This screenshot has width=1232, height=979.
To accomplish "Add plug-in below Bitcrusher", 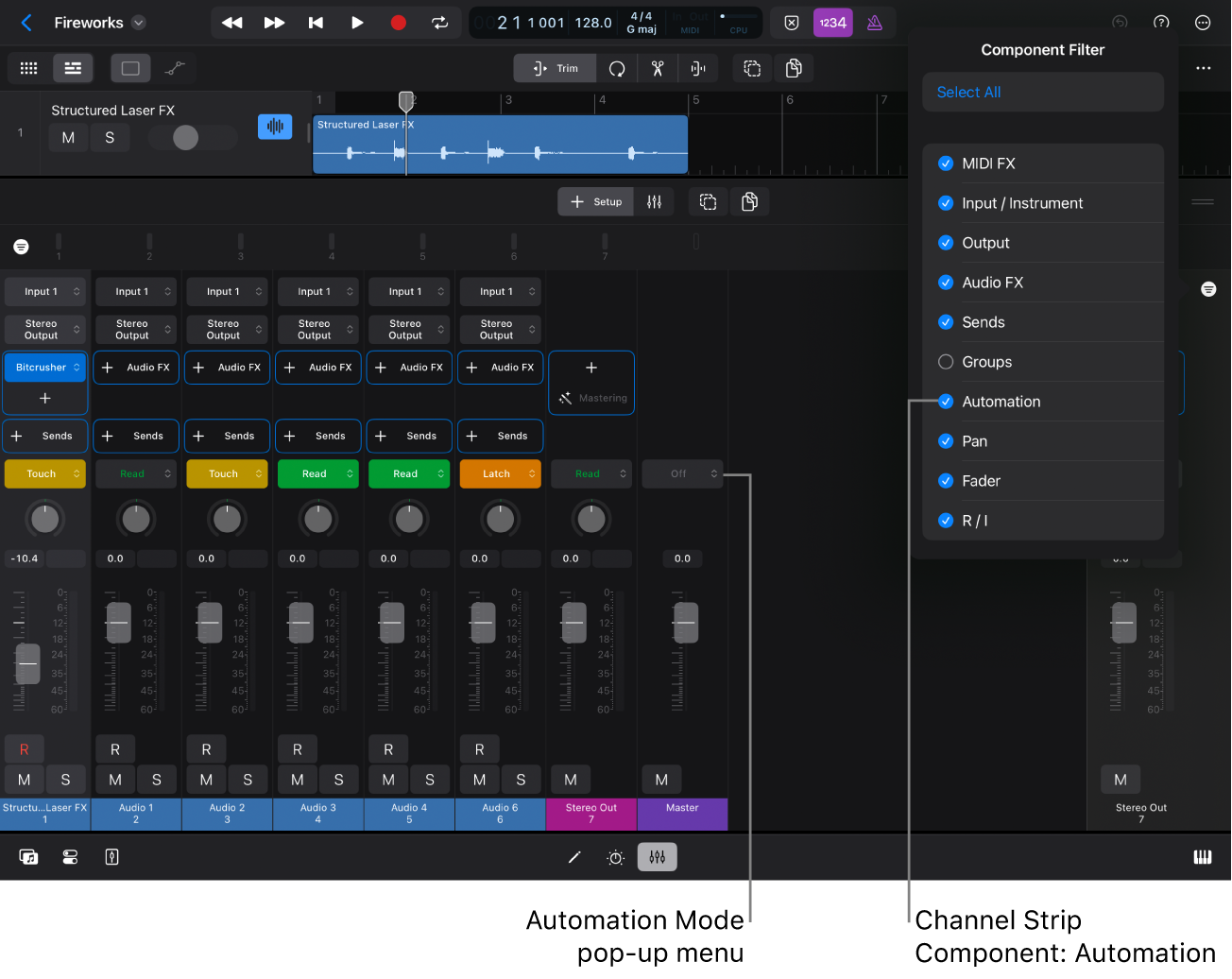I will pos(45,399).
